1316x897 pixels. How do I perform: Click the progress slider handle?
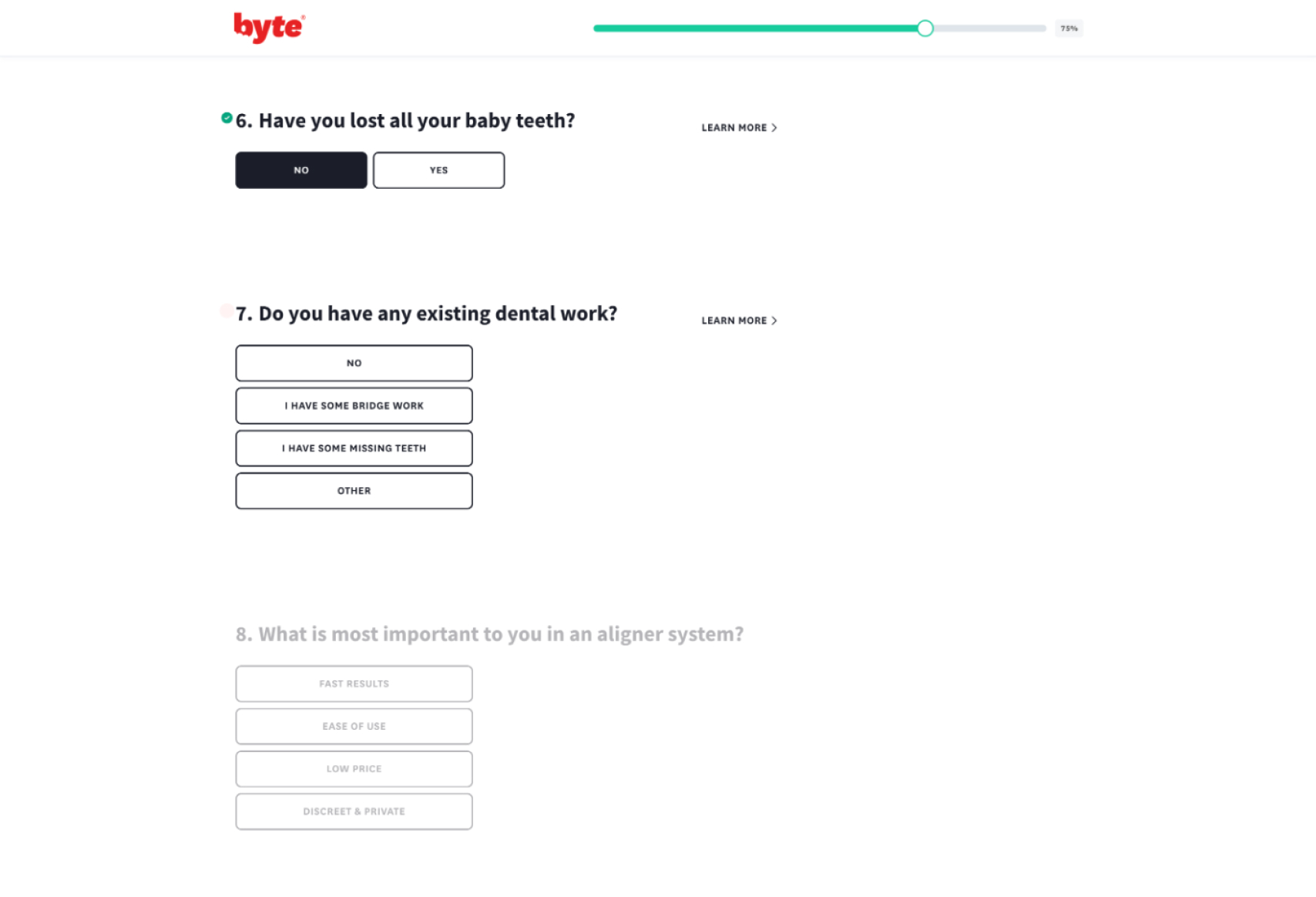click(925, 29)
